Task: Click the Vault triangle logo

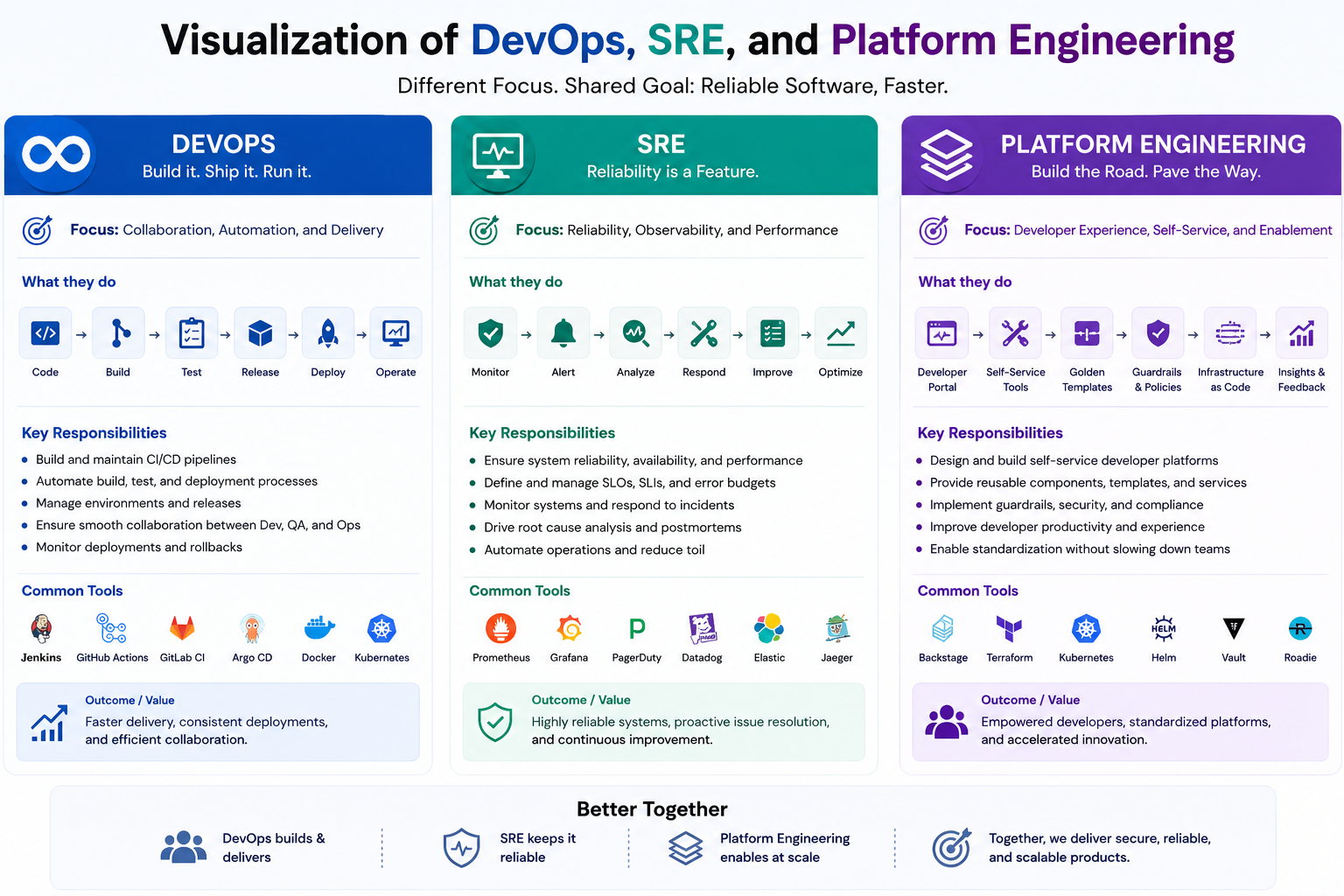Action: pos(1234,628)
